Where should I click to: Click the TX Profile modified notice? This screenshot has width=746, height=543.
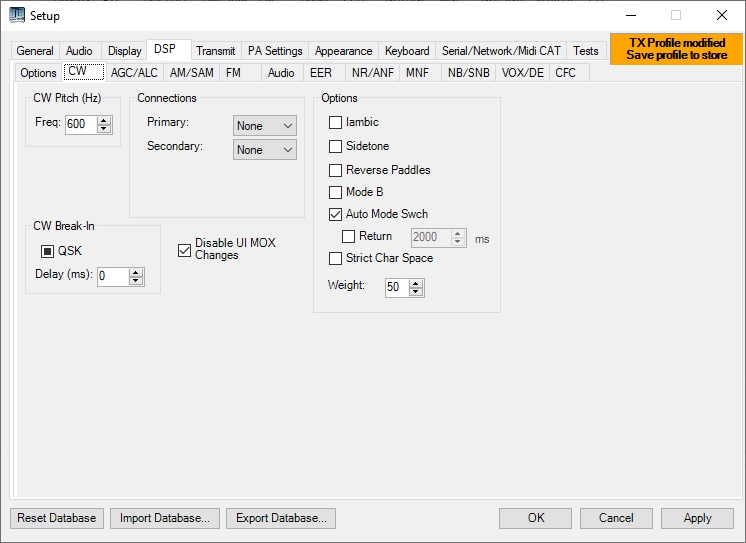point(676,49)
